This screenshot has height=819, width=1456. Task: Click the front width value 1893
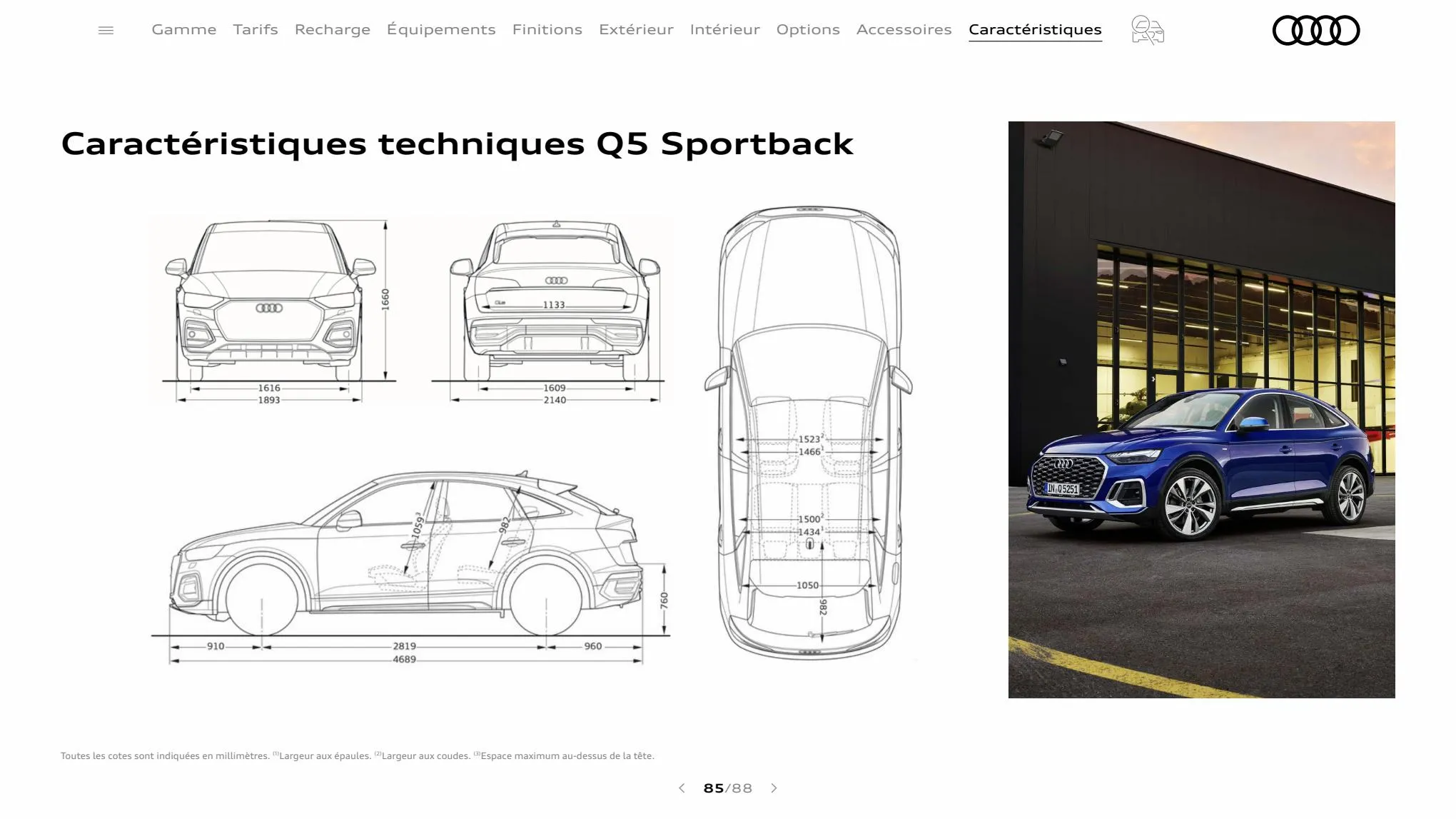tap(269, 400)
